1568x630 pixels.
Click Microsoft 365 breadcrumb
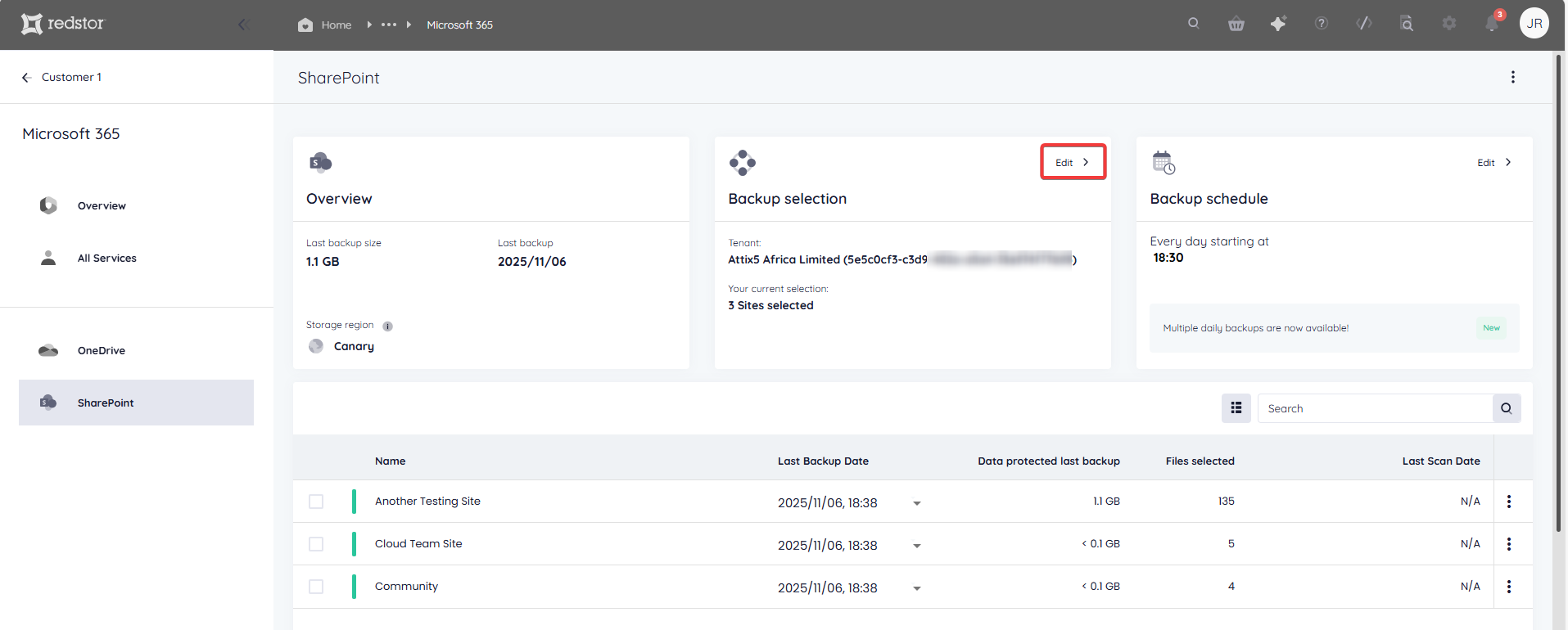pyautogui.click(x=459, y=25)
